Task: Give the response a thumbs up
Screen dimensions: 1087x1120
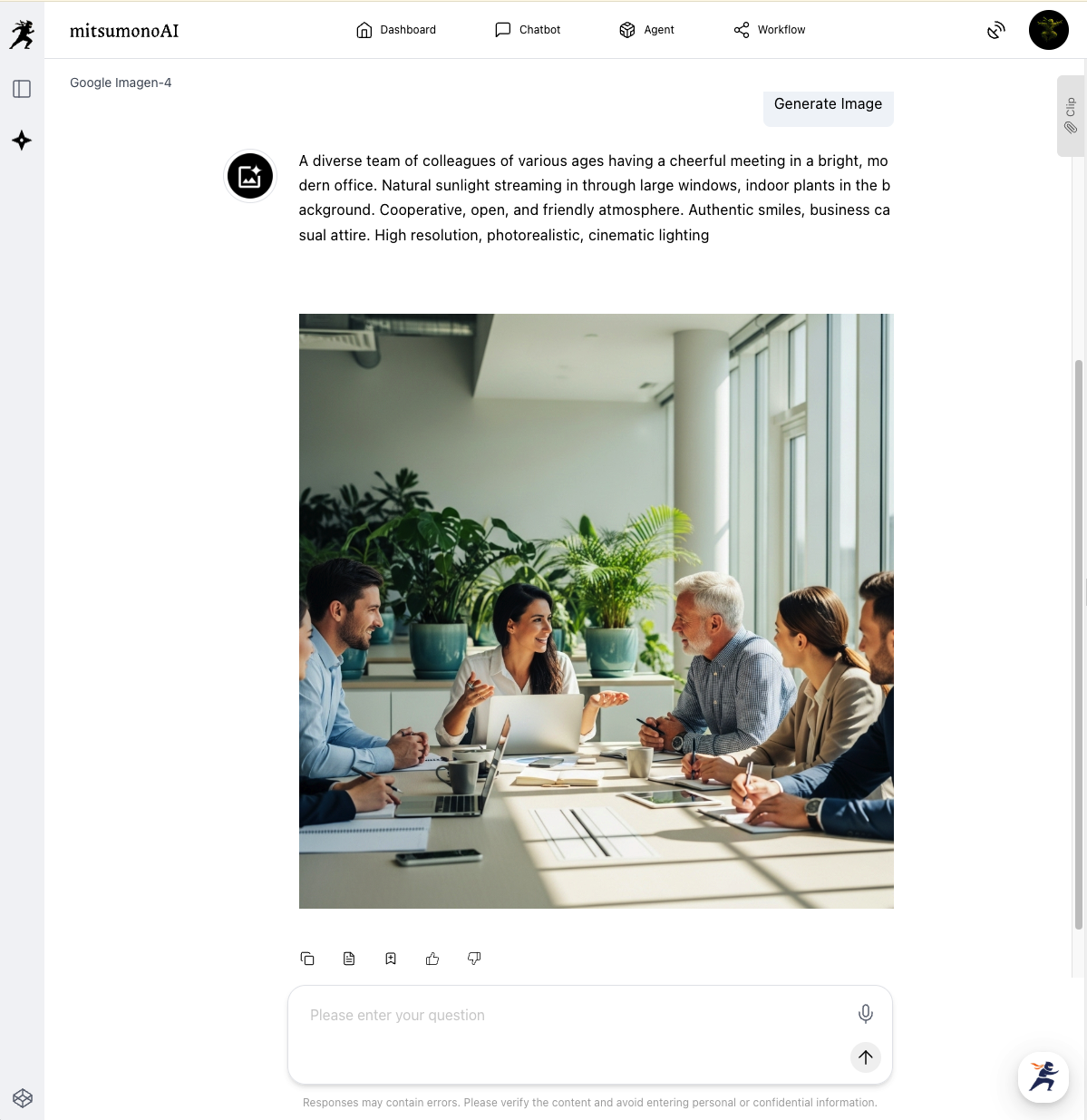Action: click(432, 959)
